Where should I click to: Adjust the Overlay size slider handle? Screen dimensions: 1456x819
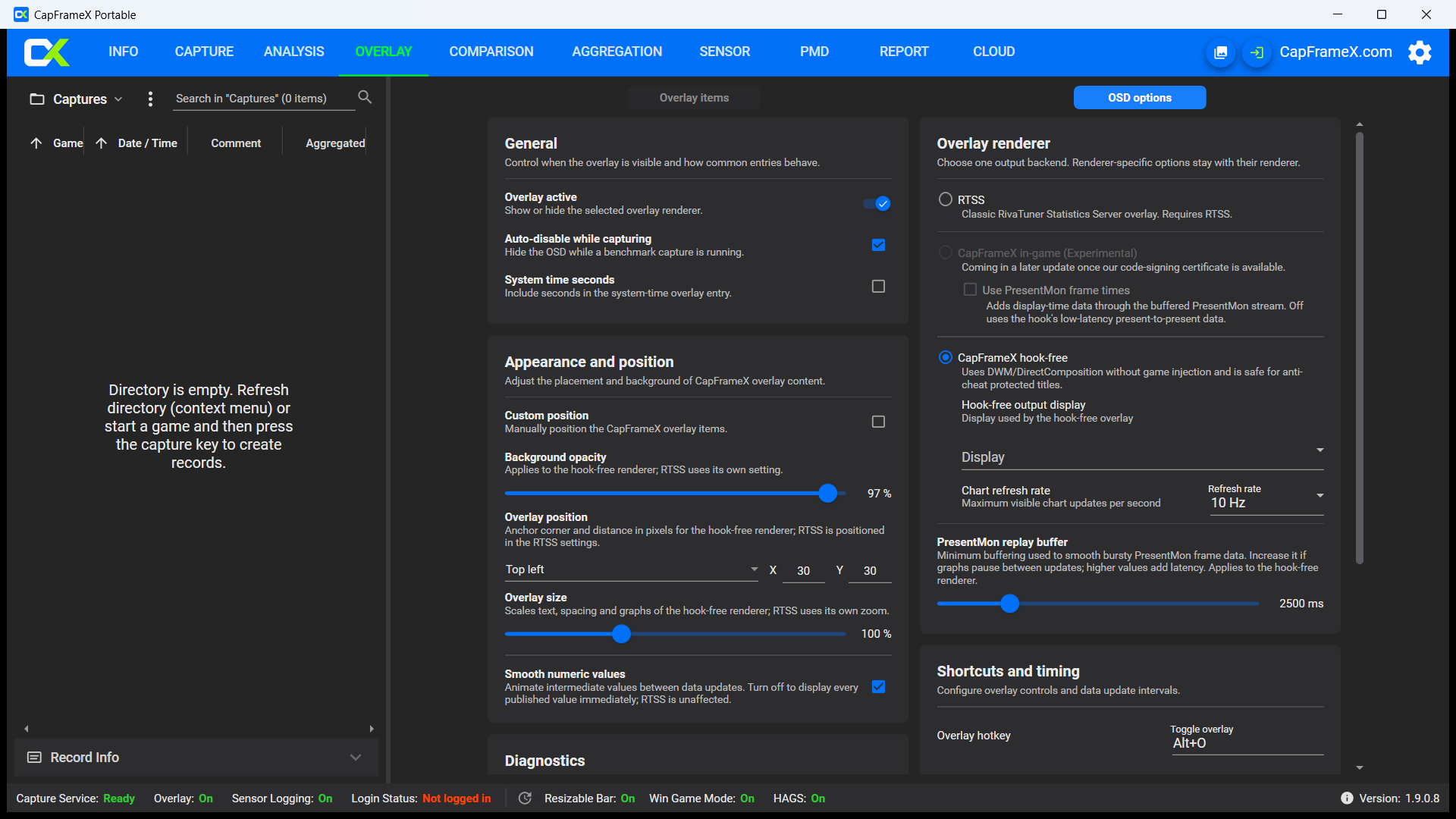(622, 634)
